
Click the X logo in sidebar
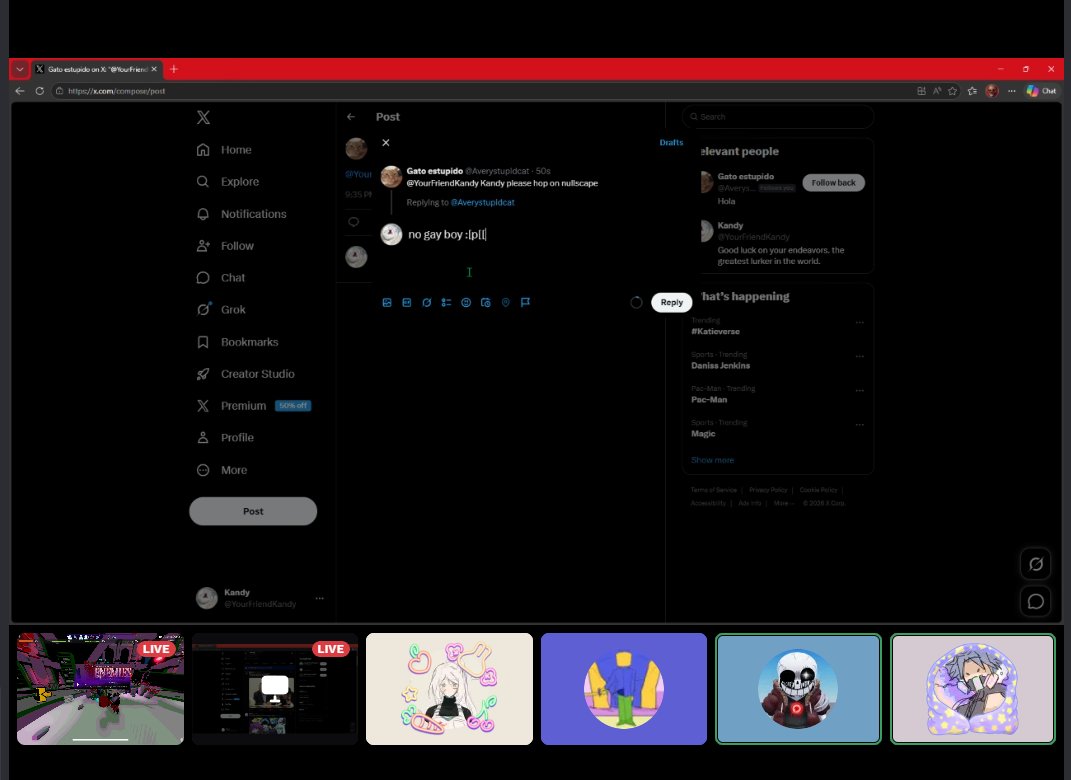pyautogui.click(x=203, y=117)
